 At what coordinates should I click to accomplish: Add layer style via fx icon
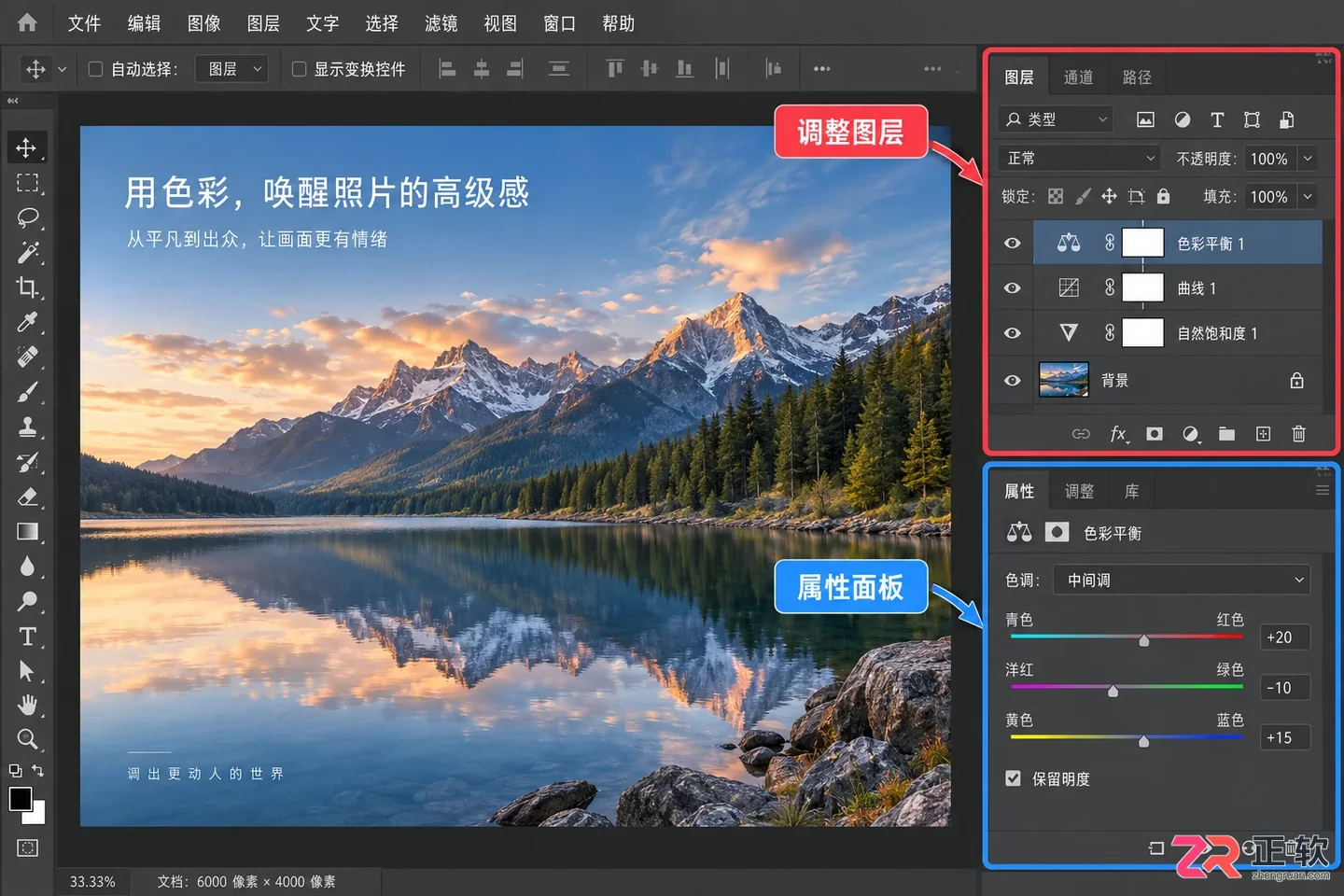[1118, 434]
